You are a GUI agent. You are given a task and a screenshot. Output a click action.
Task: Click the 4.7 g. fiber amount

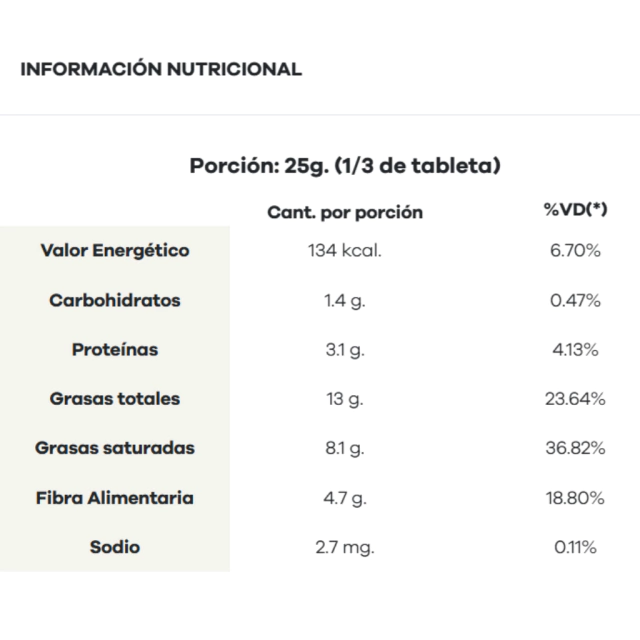point(345,497)
